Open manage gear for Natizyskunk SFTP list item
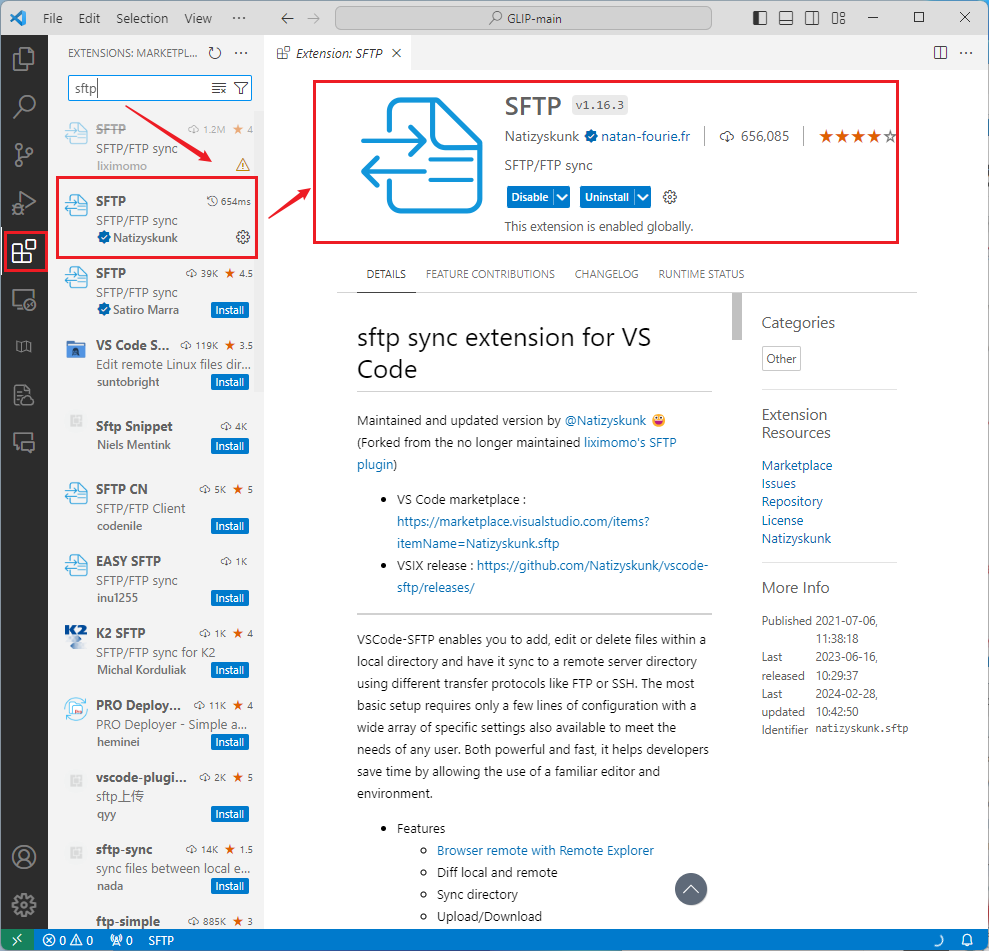989x951 pixels. pyautogui.click(x=243, y=237)
